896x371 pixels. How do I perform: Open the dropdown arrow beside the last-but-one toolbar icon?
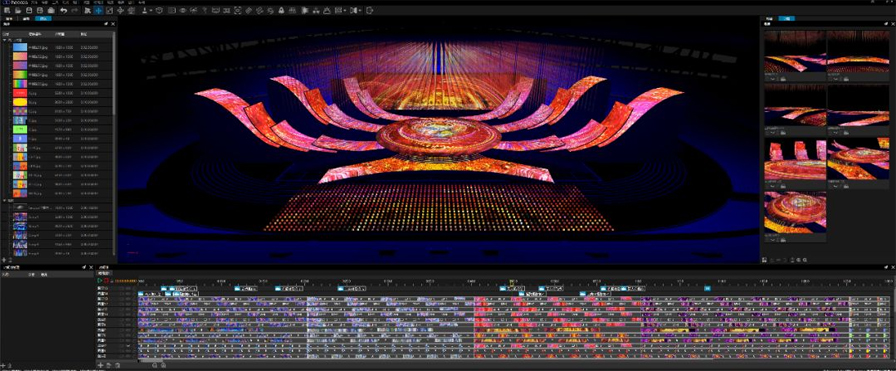[x=361, y=10]
